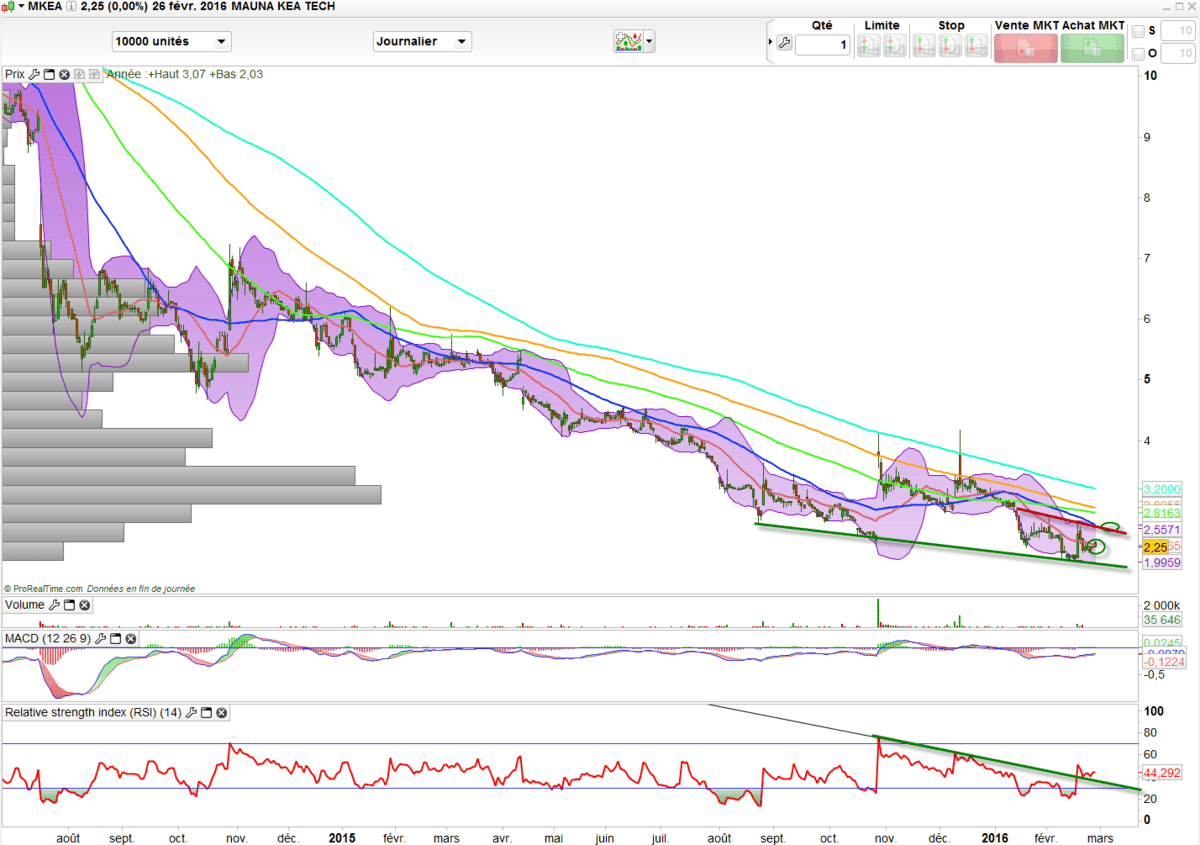Toggle the S checkbox

(x=1138, y=31)
